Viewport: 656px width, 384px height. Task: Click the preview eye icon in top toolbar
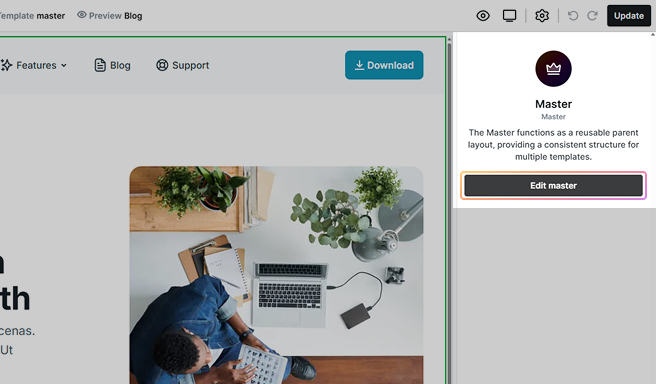click(483, 16)
